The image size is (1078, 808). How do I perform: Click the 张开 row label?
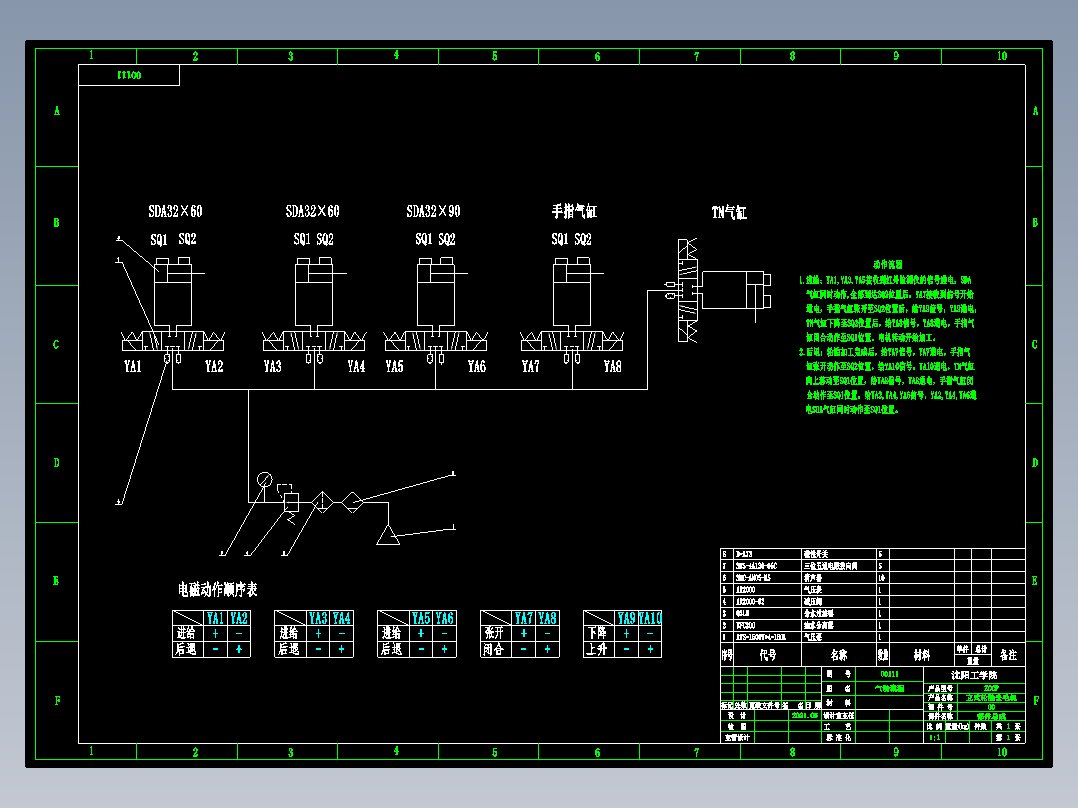point(494,633)
